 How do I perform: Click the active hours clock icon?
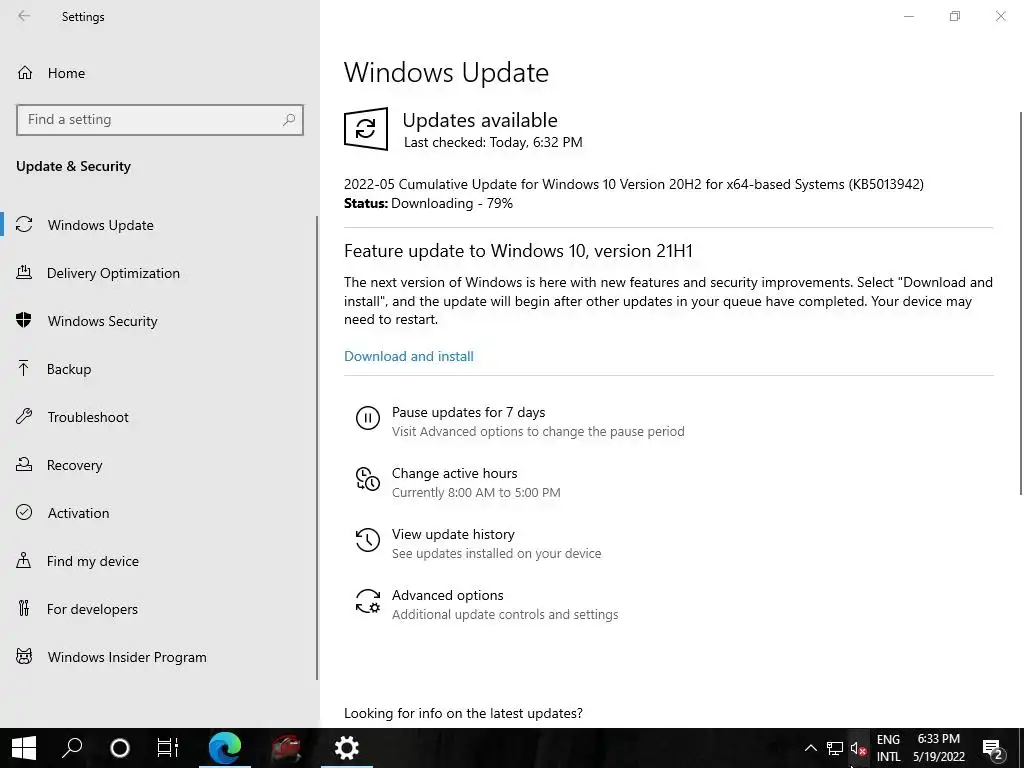tap(368, 479)
